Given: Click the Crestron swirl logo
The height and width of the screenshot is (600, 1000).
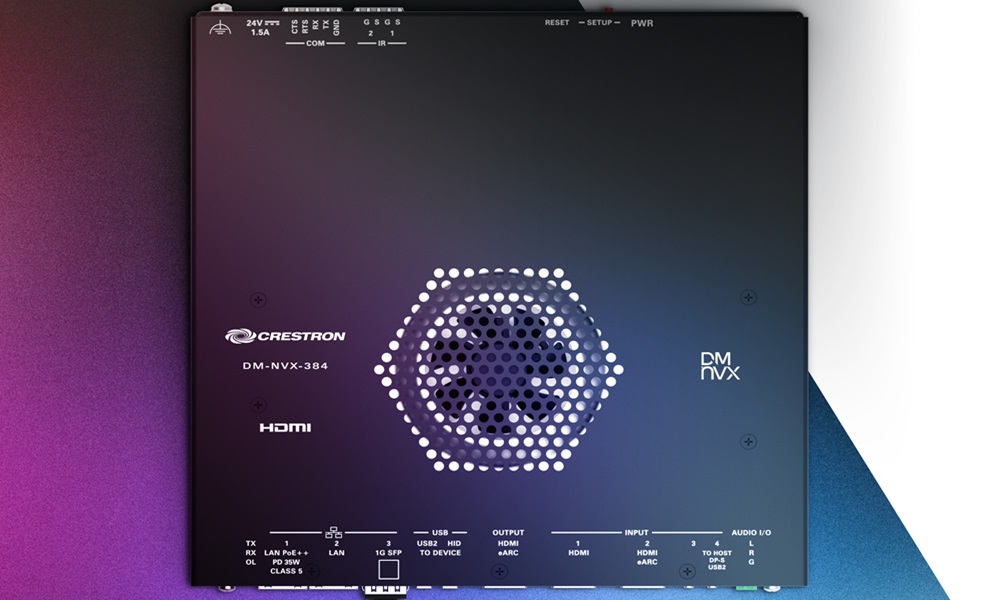Looking at the screenshot, I should point(240,336).
